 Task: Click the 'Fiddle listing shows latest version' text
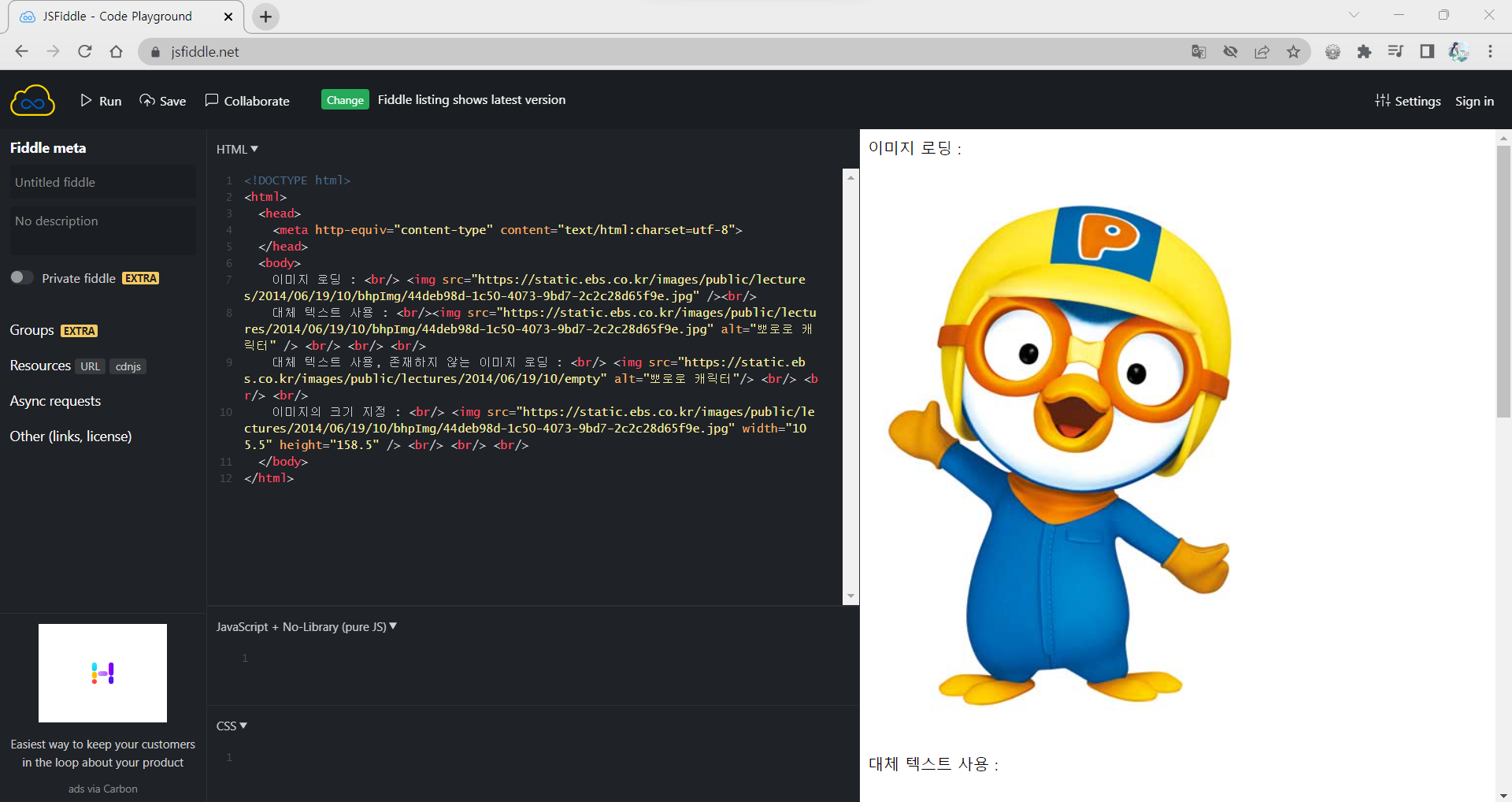[472, 100]
